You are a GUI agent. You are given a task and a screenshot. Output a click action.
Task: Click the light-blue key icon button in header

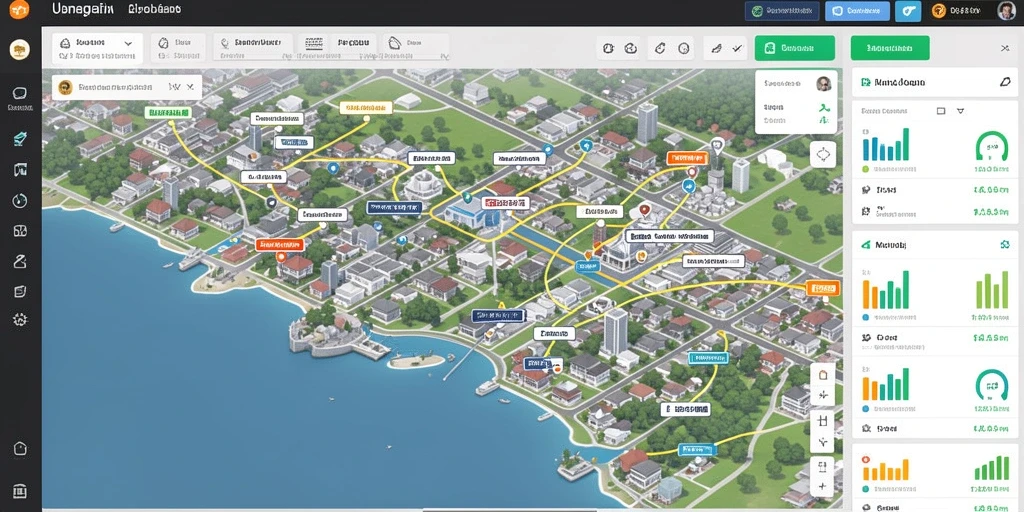(908, 10)
